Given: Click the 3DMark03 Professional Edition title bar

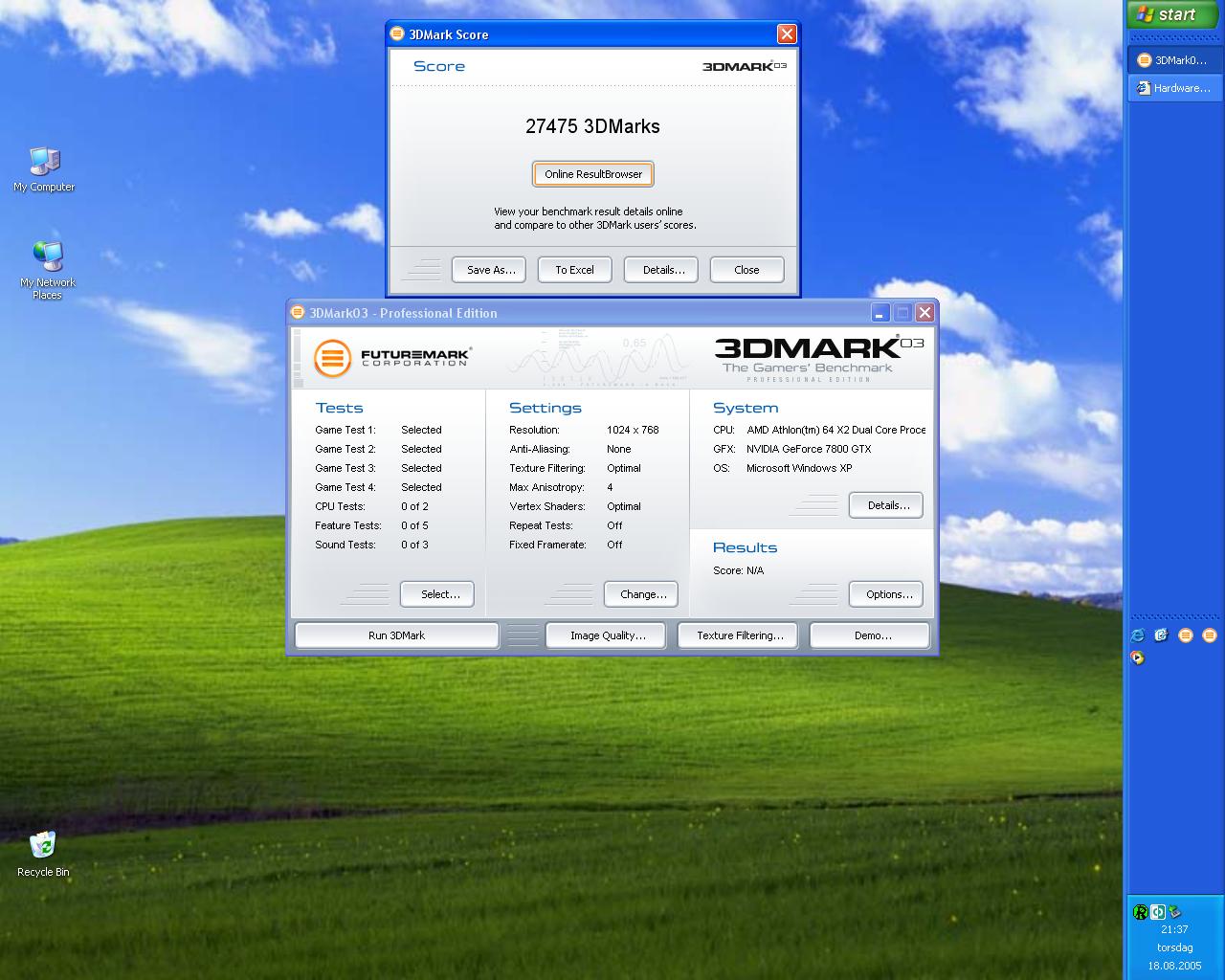Looking at the screenshot, I should point(612,313).
